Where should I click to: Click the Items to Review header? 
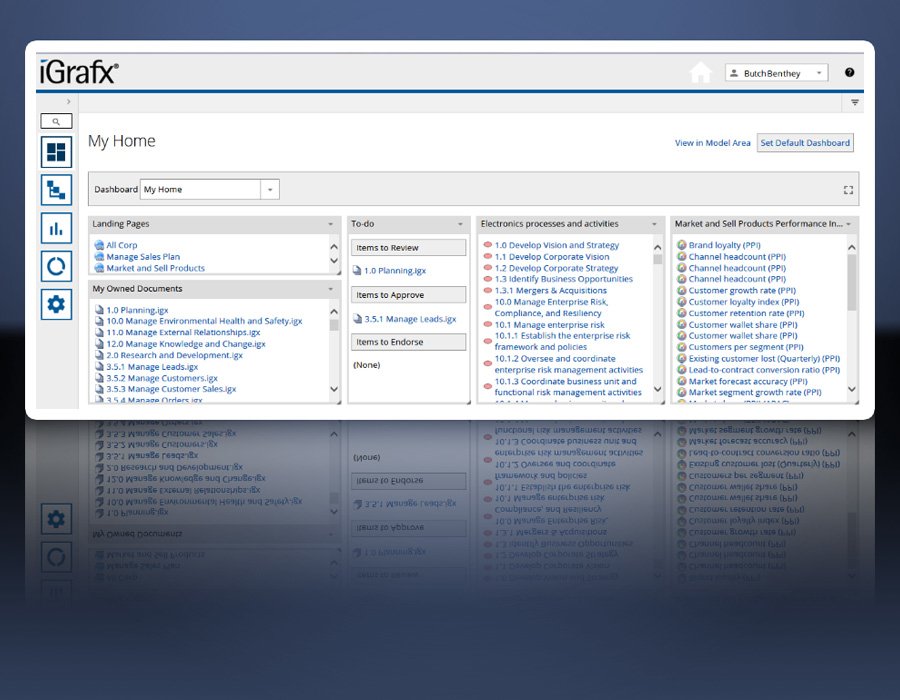(408, 248)
